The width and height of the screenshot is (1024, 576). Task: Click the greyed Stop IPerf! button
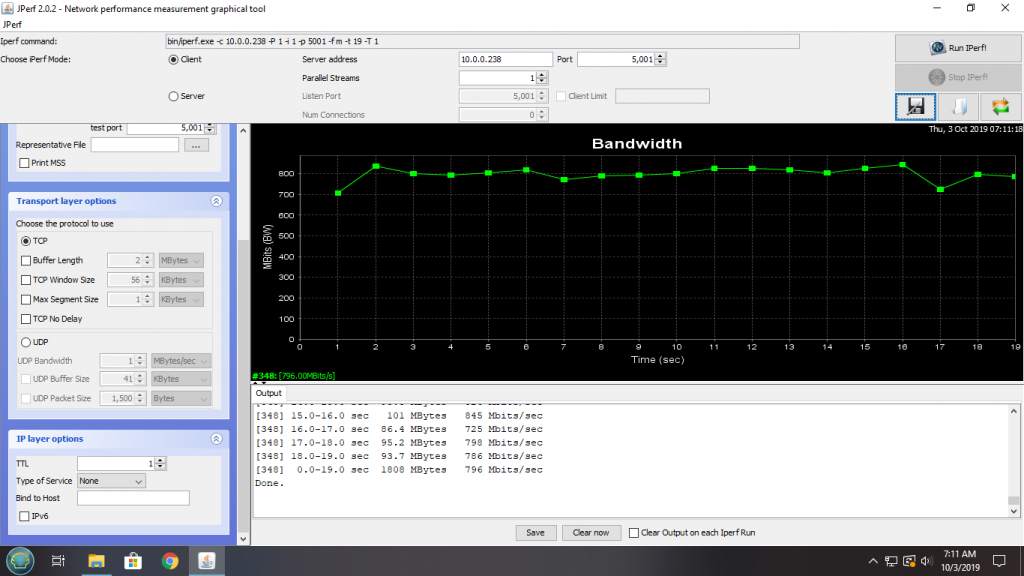957,77
